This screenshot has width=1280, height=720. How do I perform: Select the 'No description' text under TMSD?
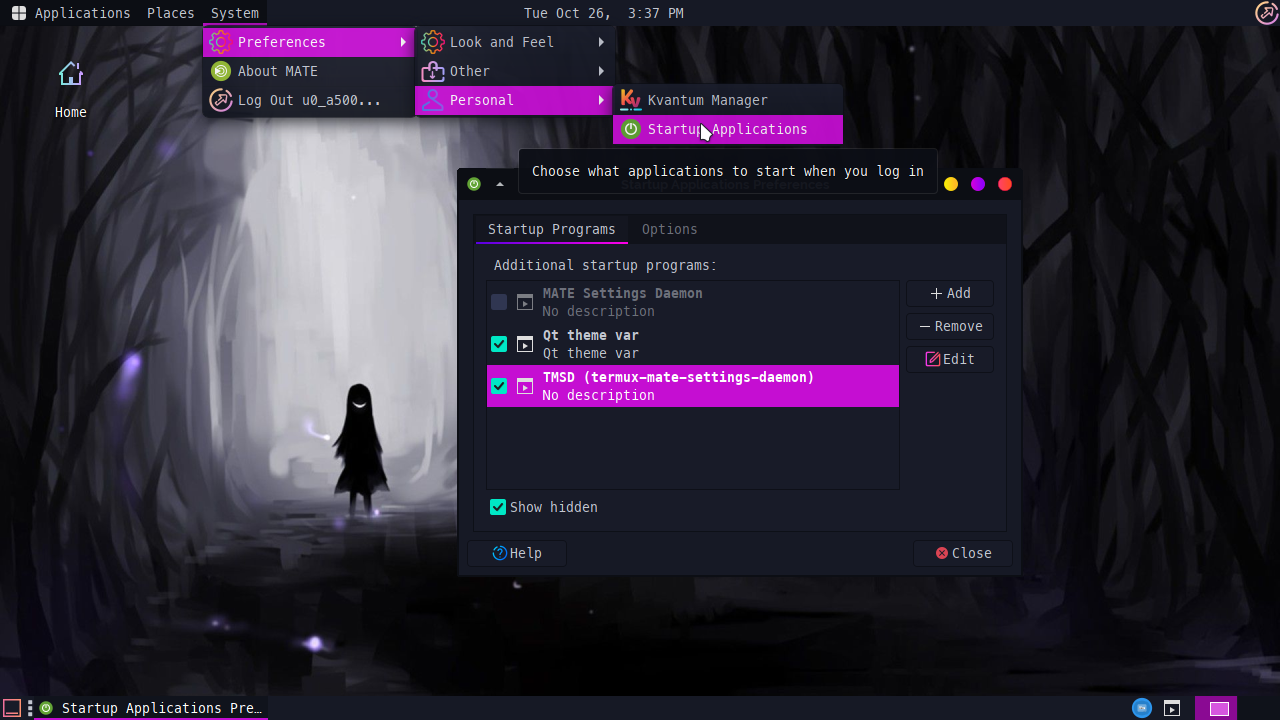pos(598,395)
